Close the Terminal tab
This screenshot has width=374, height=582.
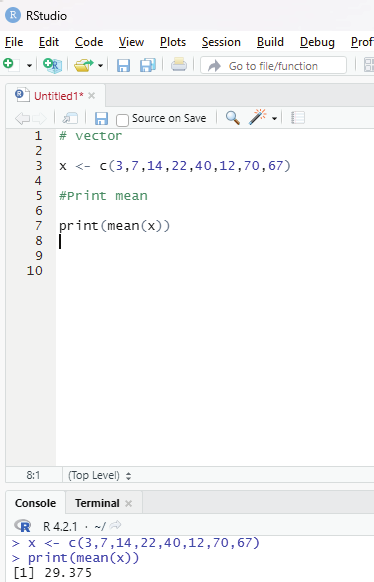[x=128, y=503]
